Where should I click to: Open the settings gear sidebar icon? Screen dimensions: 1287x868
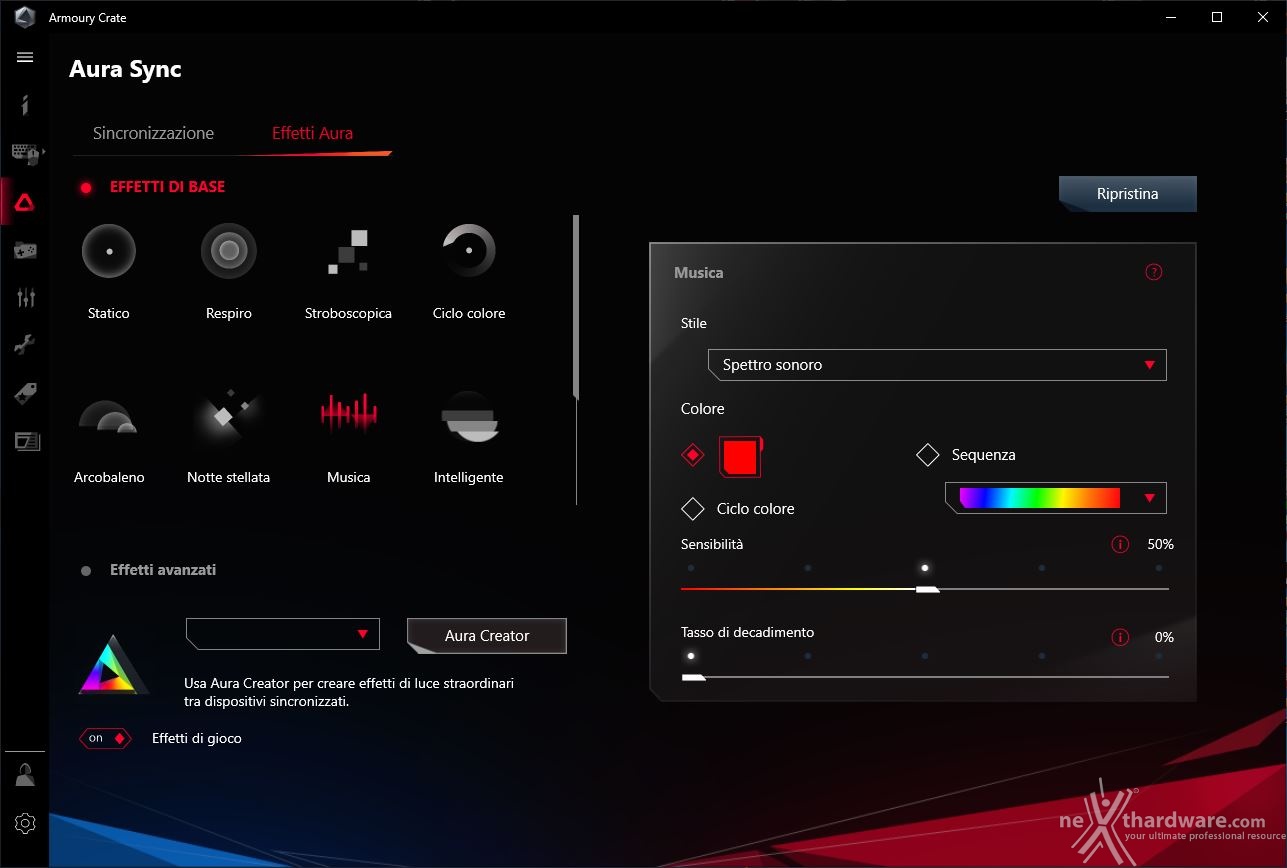25,823
